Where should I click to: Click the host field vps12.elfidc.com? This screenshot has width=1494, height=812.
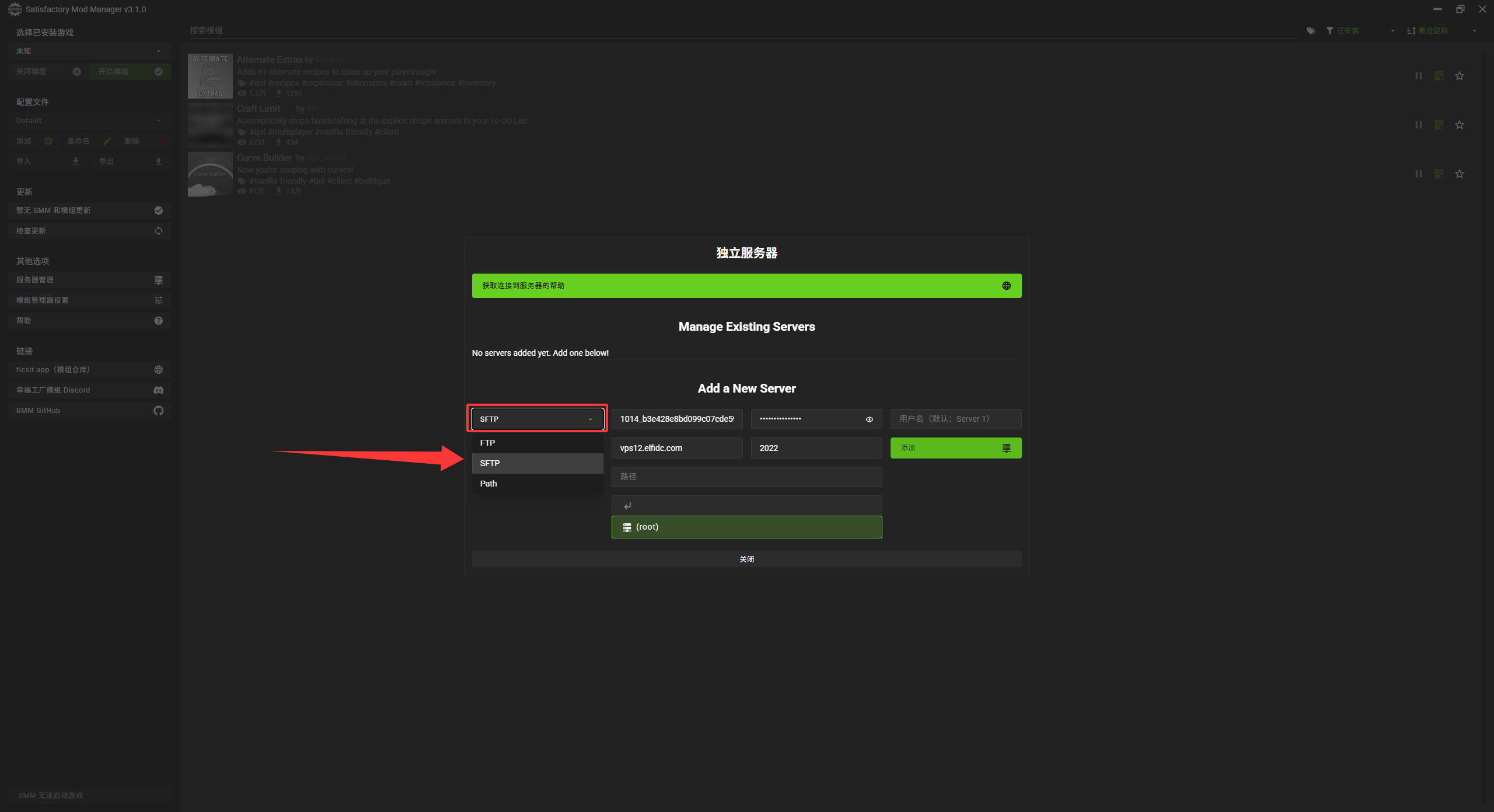coord(677,448)
